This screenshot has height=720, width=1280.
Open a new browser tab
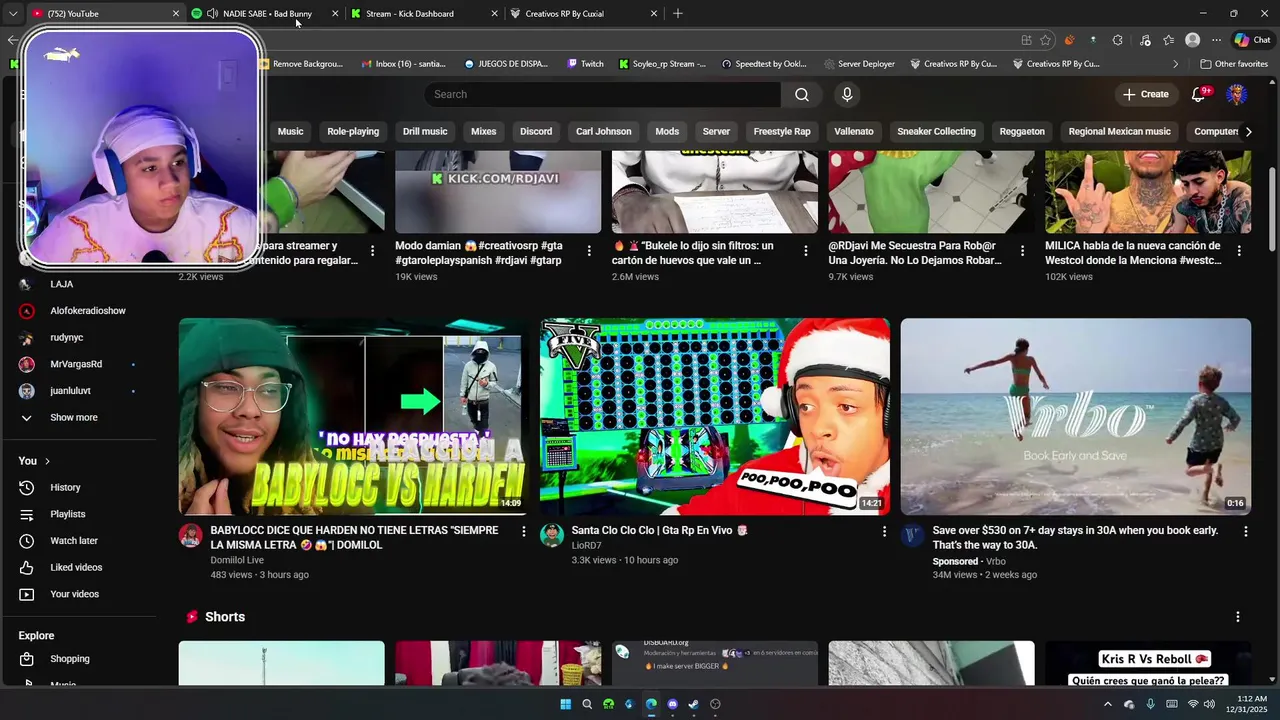(678, 14)
